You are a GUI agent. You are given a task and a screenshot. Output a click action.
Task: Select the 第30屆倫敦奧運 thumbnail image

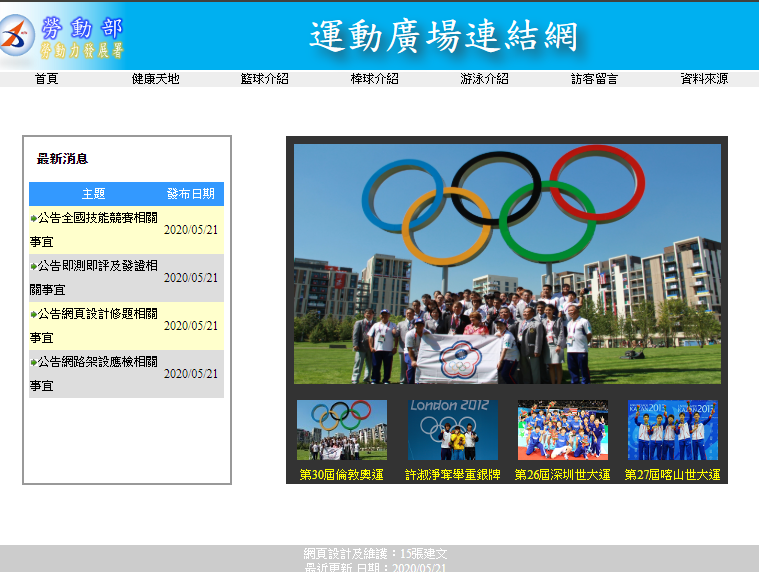pyautogui.click(x=342, y=430)
